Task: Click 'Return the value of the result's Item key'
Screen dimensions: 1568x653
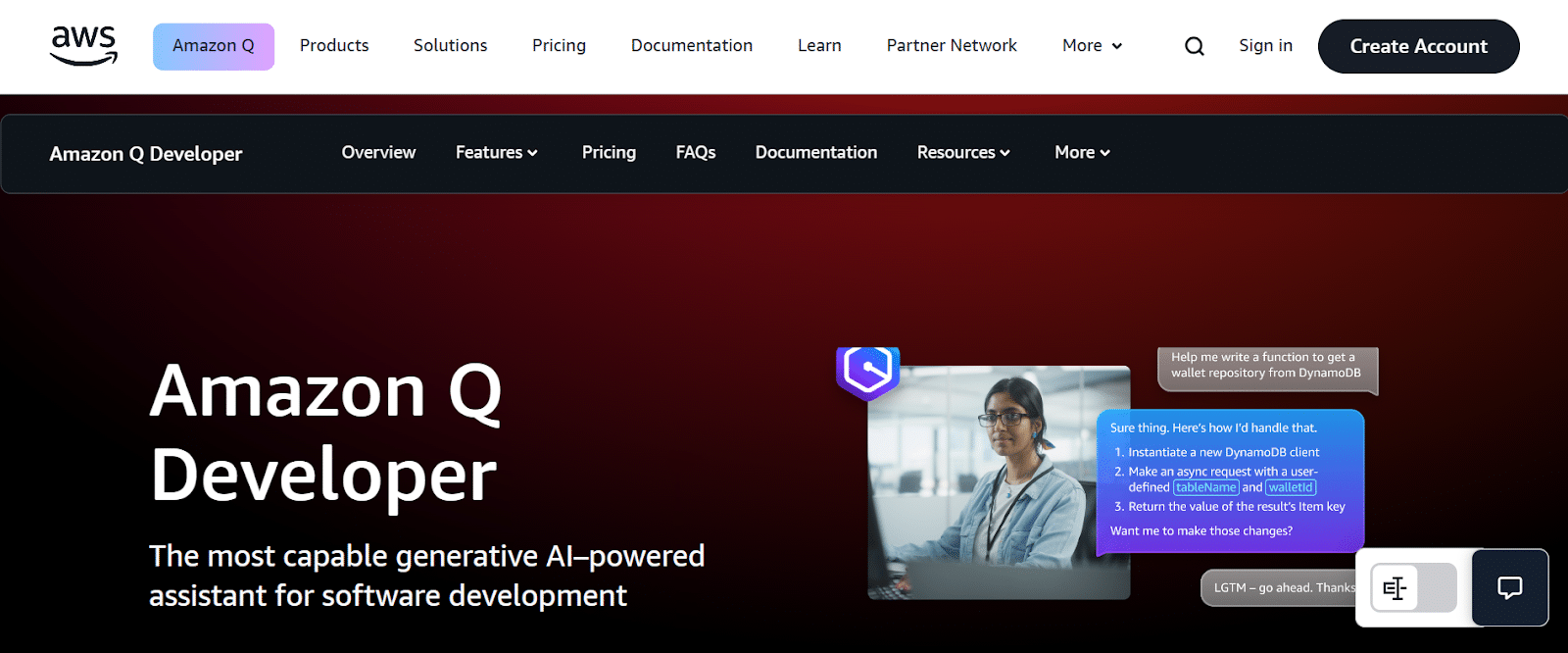Action: pyautogui.click(x=1237, y=507)
